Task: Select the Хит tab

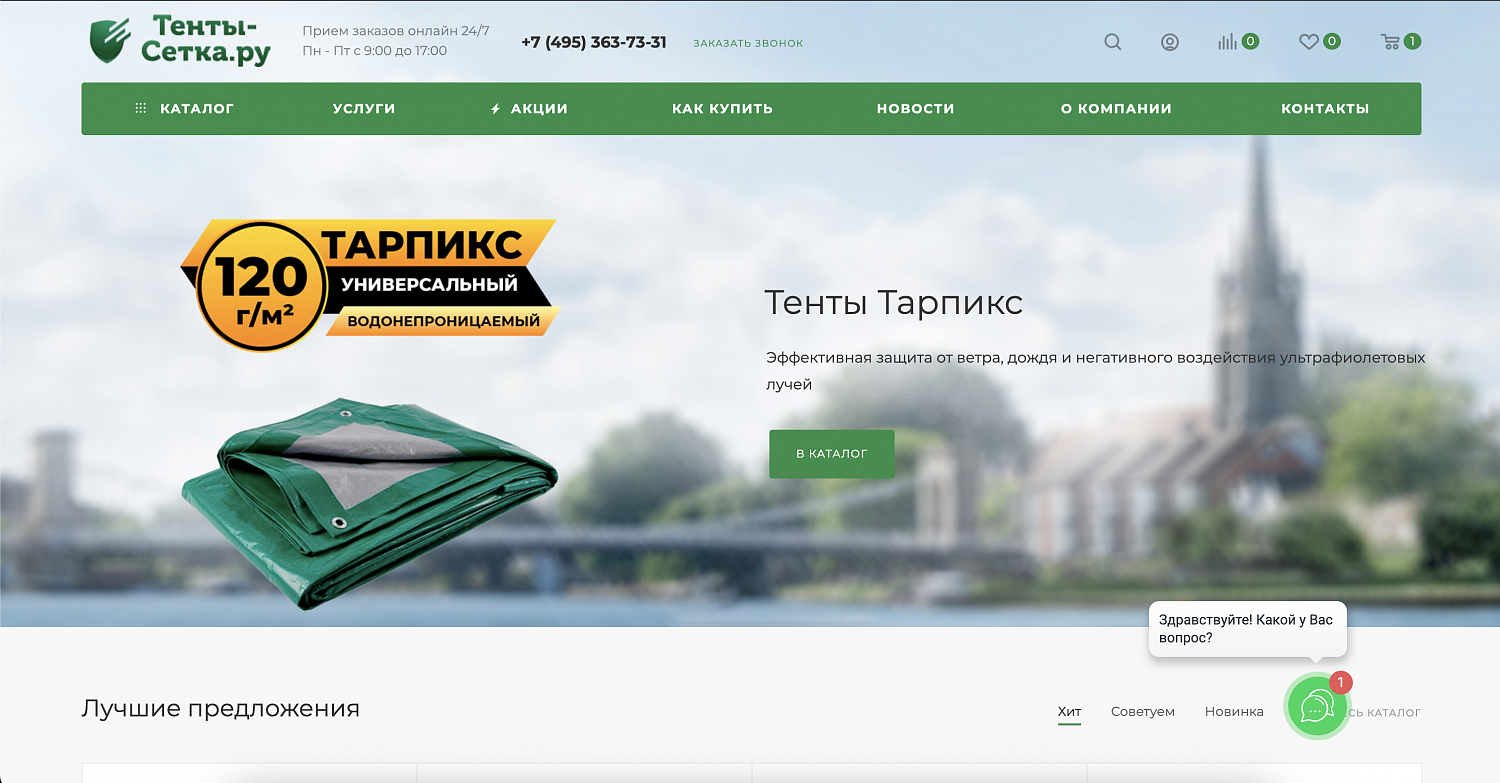Action: (x=1069, y=712)
